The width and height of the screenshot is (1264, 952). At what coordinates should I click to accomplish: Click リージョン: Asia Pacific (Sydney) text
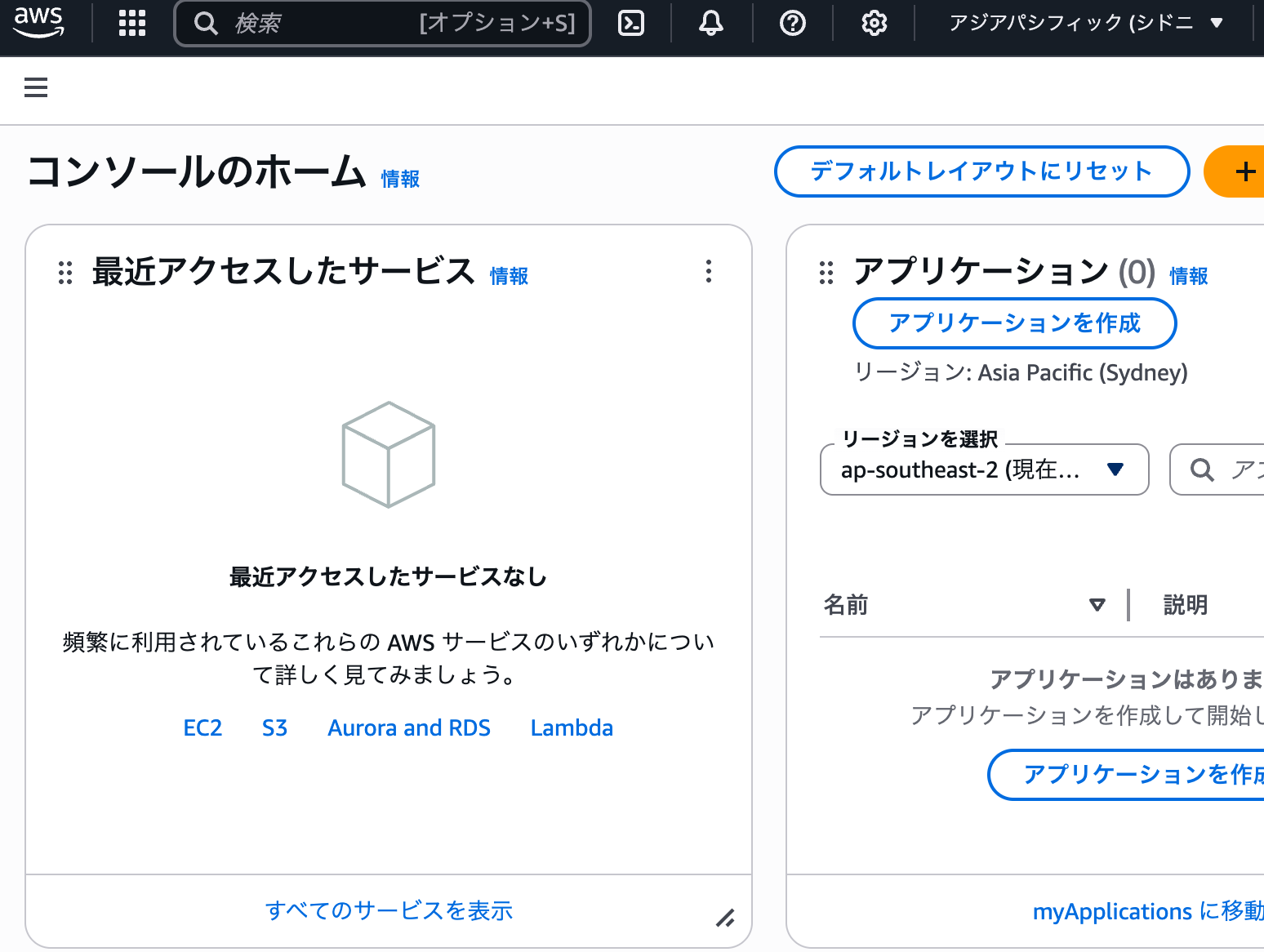(x=1021, y=372)
